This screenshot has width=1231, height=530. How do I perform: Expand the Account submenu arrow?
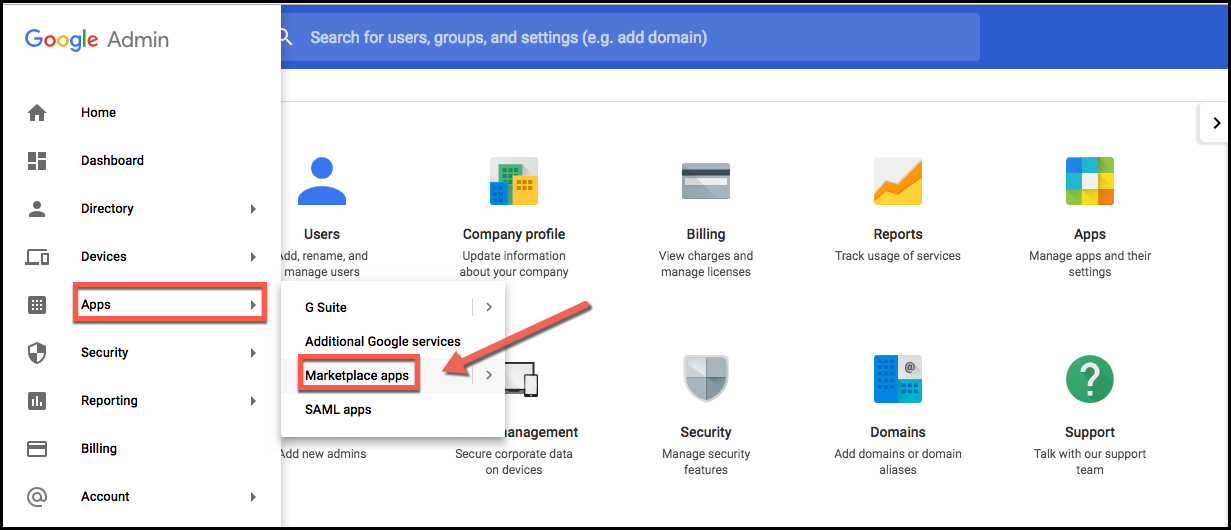(x=253, y=497)
